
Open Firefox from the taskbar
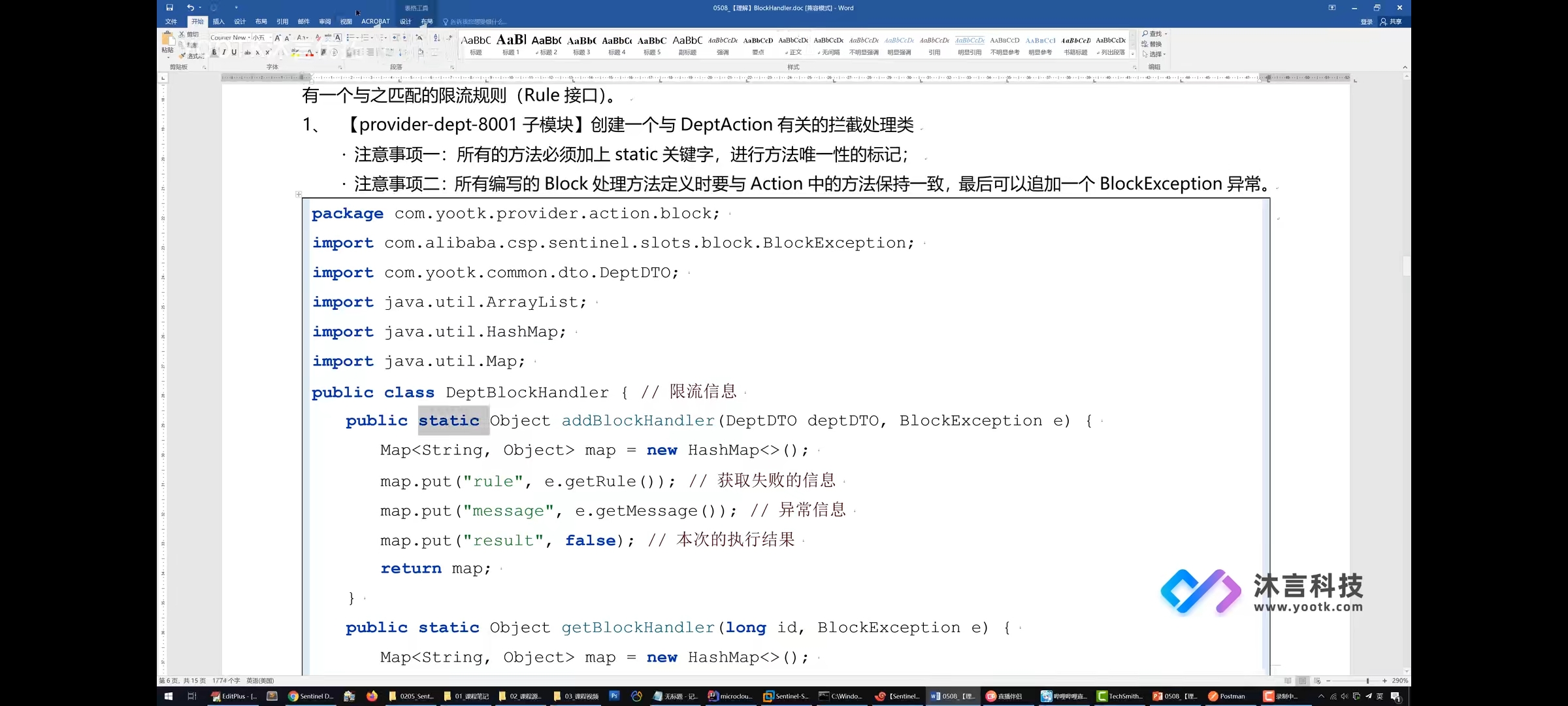point(372,696)
